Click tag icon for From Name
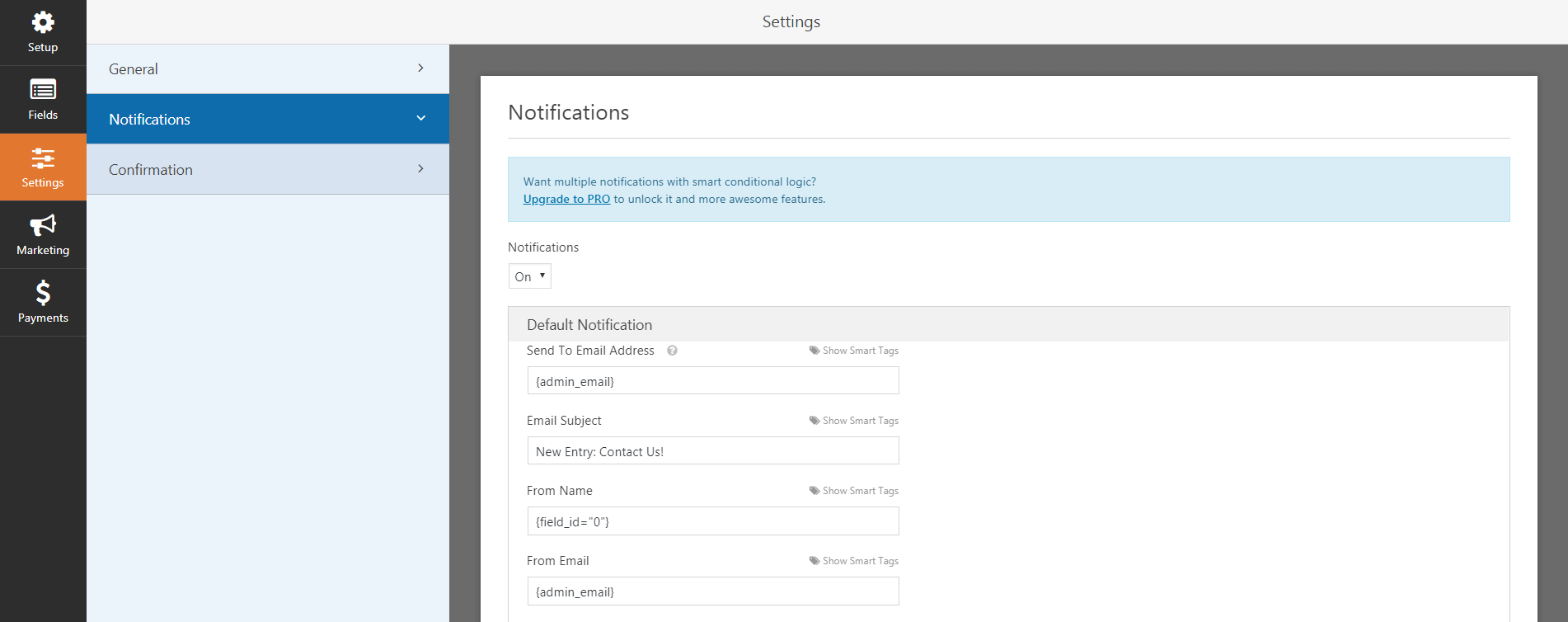Viewport: 1568px width, 622px height. [815, 491]
